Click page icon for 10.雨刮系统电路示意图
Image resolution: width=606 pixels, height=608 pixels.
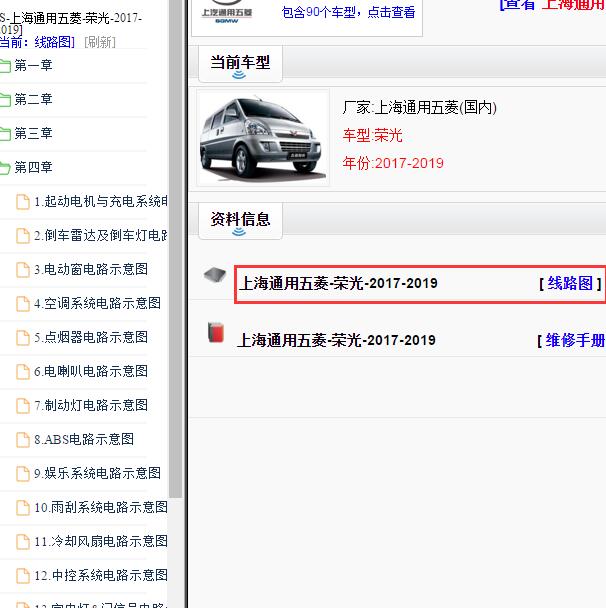(x=22, y=508)
